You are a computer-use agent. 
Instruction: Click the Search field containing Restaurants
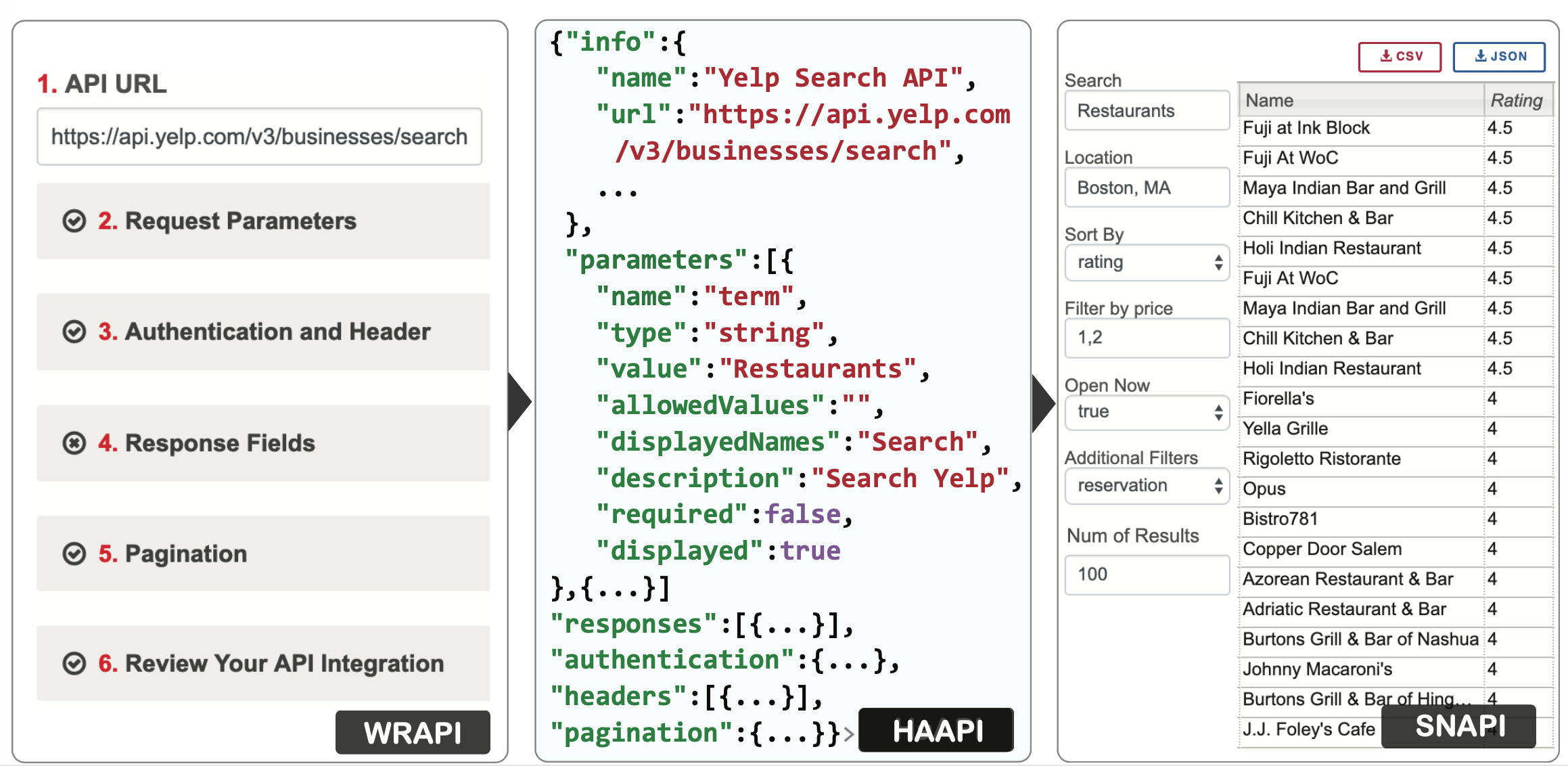1147,111
